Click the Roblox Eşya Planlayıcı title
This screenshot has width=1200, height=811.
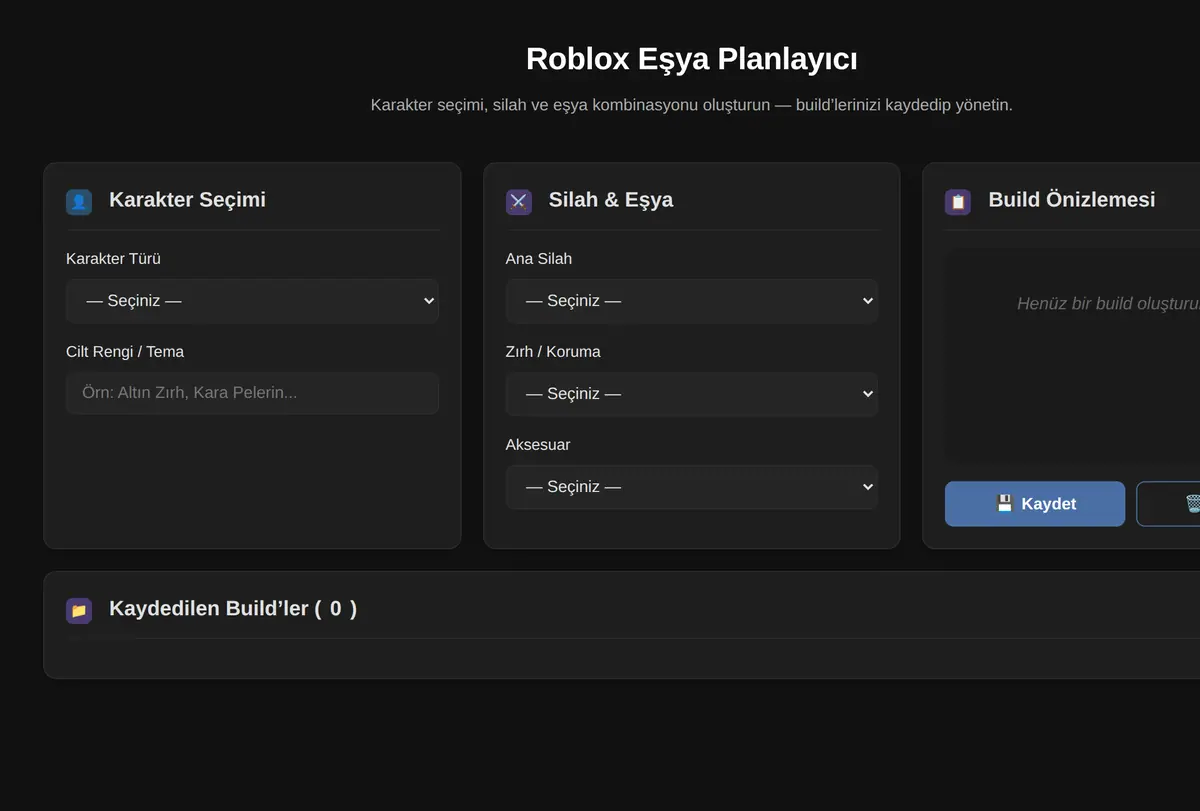(692, 59)
